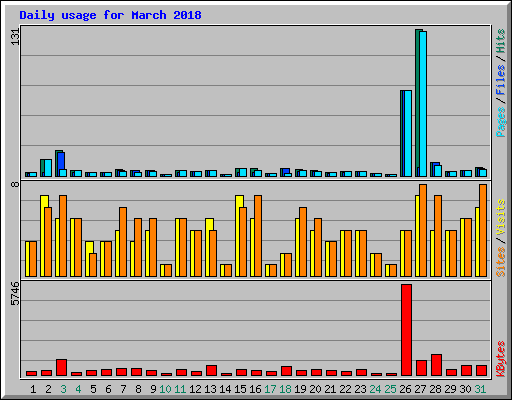
Task: Click green day label 10 on the x-axis
Action: tap(165, 389)
